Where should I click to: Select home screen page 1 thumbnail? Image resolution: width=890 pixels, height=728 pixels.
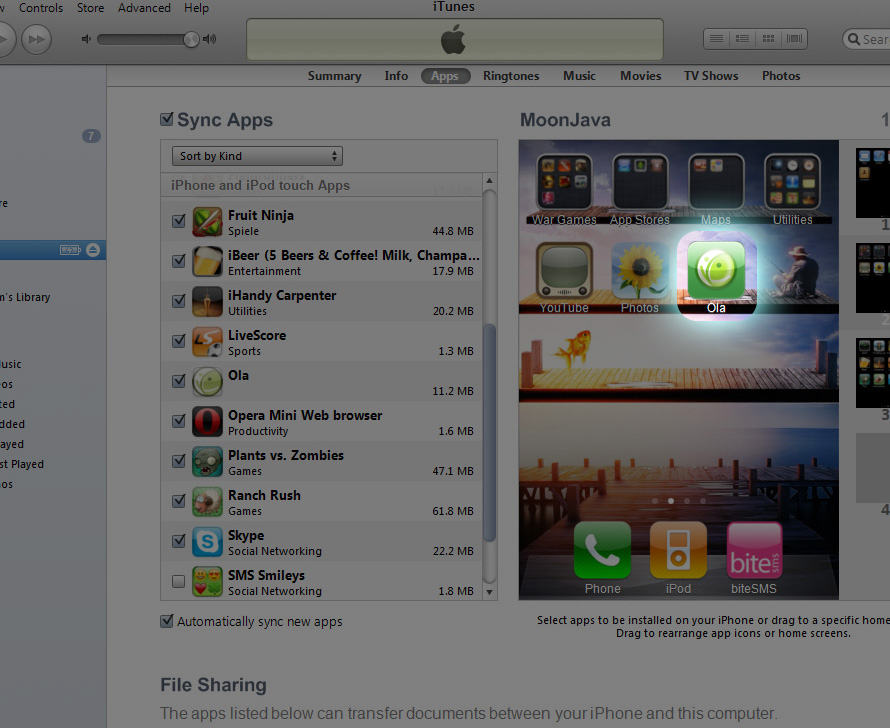tap(873, 182)
